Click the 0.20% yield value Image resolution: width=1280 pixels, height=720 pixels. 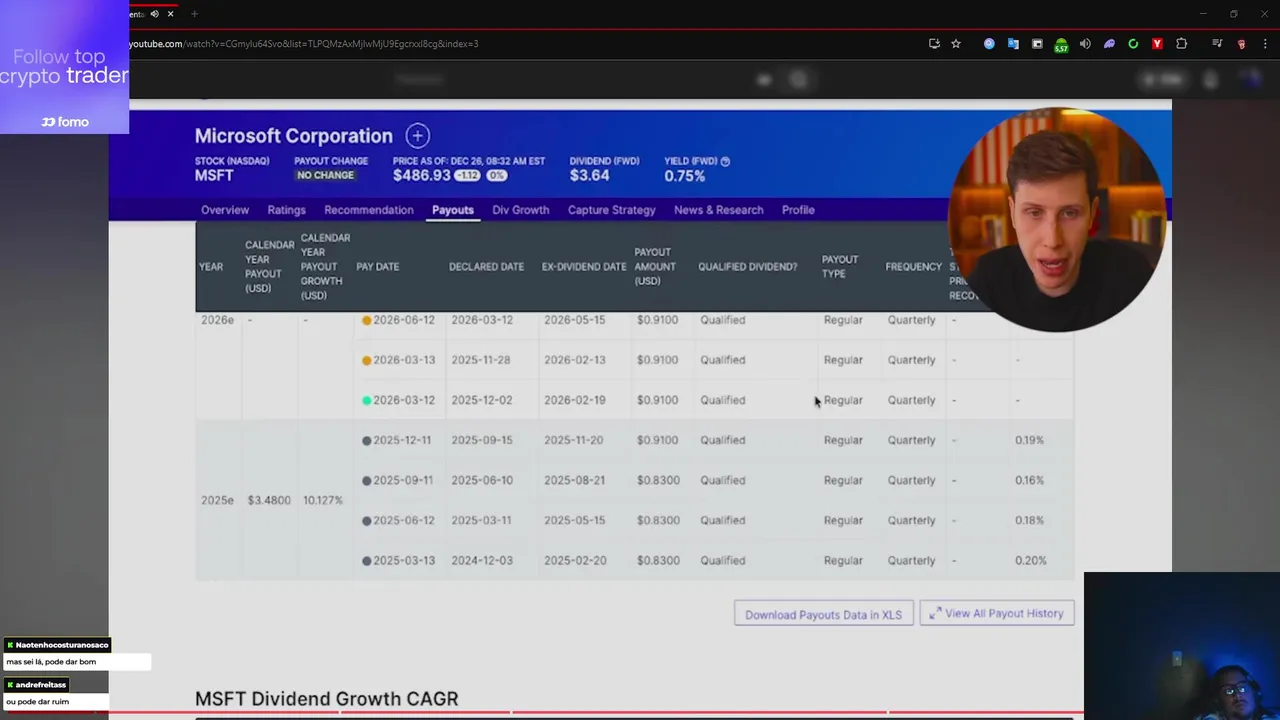click(1030, 560)
